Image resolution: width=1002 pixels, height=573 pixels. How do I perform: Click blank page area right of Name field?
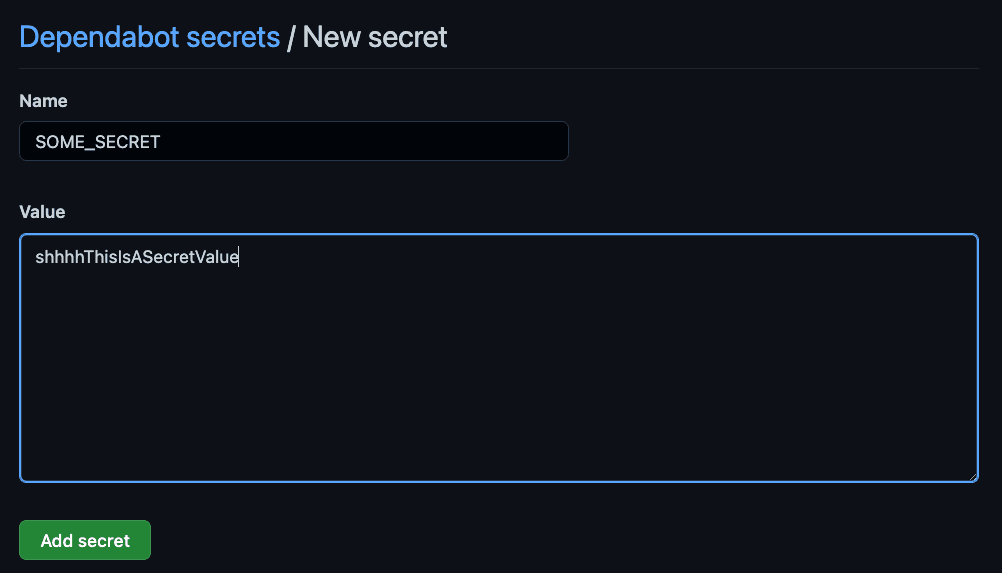tap(780, 141)
